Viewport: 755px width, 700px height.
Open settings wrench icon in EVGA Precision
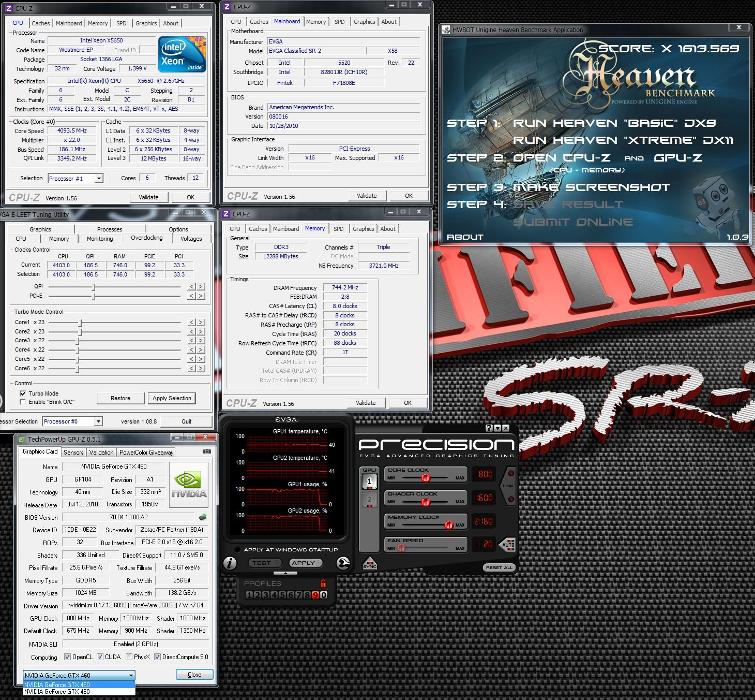(343, 563)
